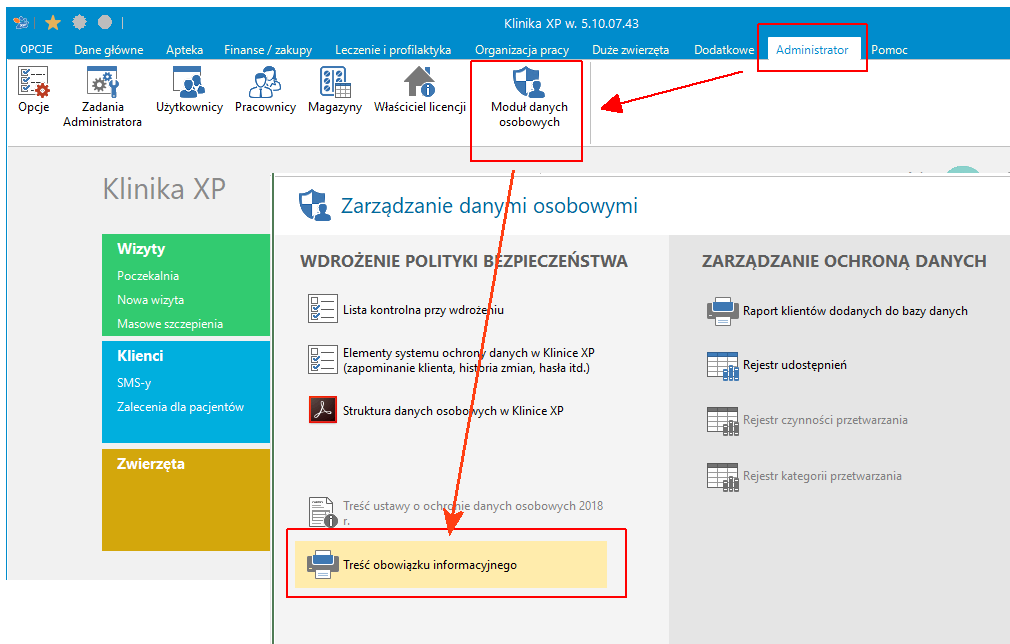
Task: Click the gear-shaped quick-access icon
Action: [79, 23]
